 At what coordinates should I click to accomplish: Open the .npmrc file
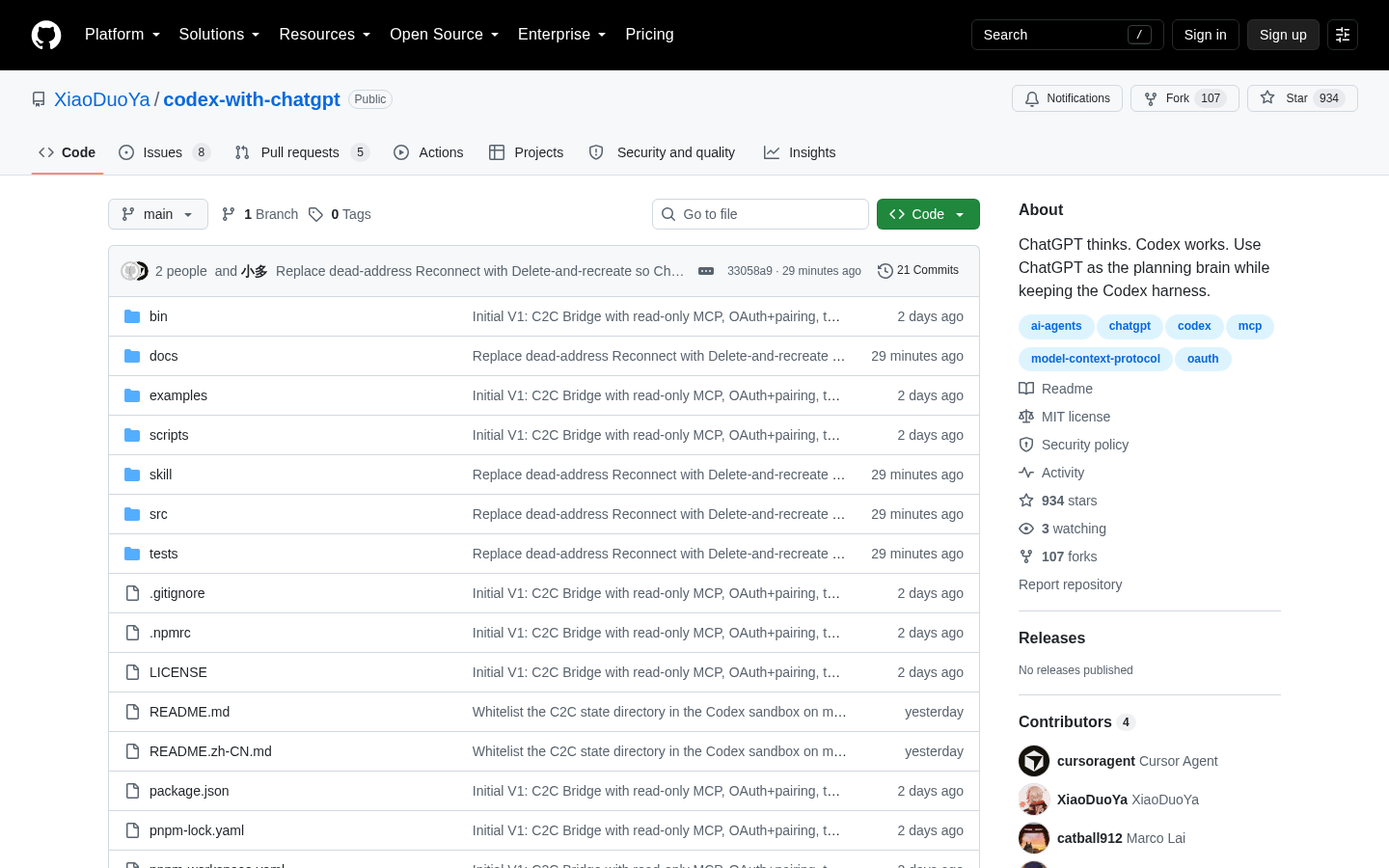tap(170, 633)
